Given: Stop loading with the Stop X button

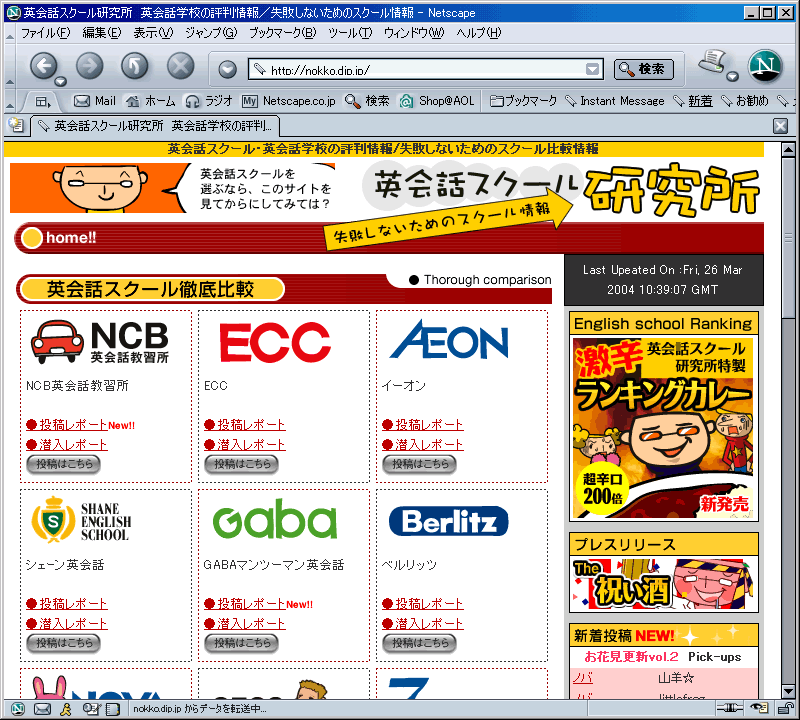Looking at the screenshot, I should [181, 66].
